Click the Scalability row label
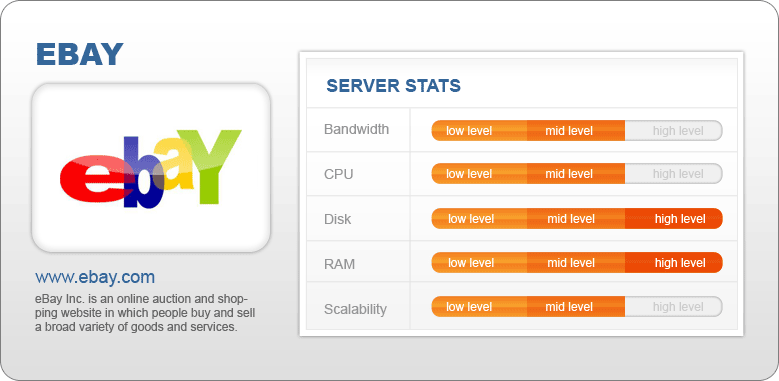The image size is (779, 381). point(355,309)
